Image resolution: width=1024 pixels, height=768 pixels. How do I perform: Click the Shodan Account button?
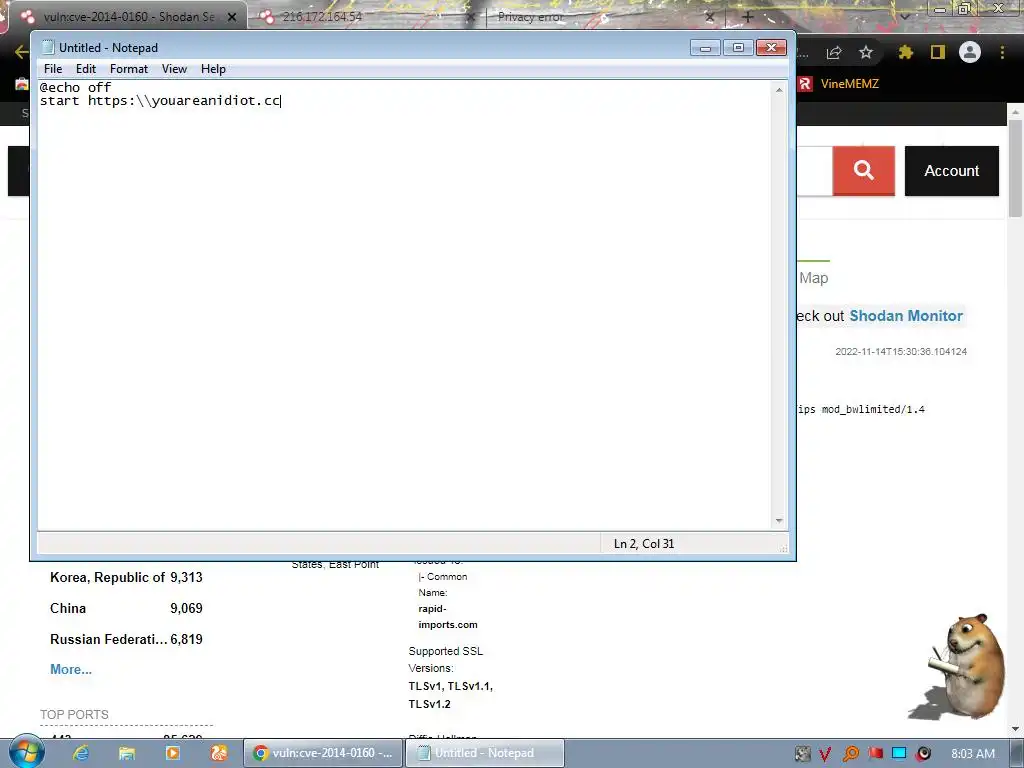click(952, 170)
